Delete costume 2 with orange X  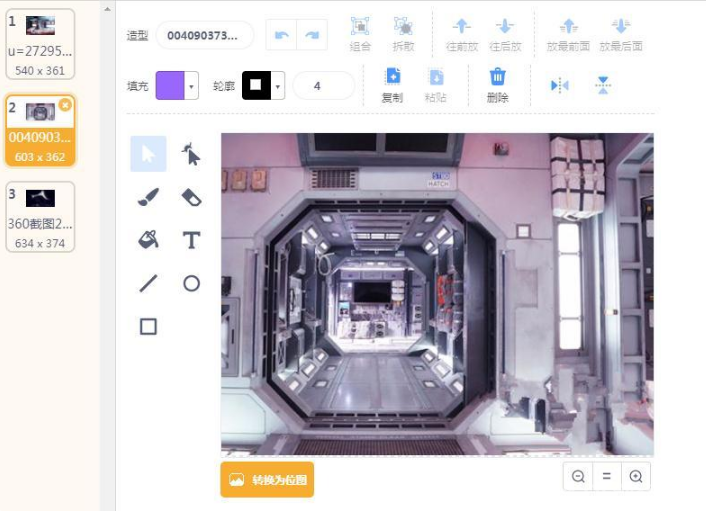click(65, 105)
